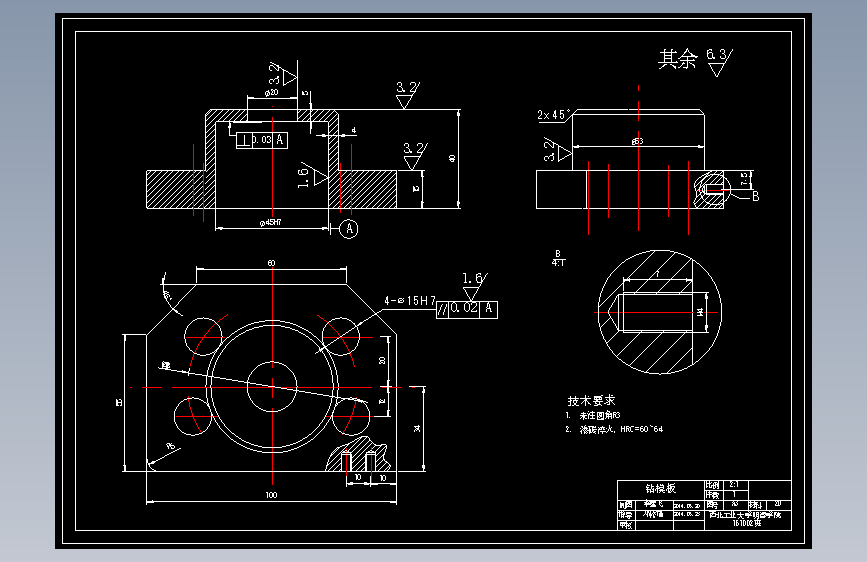Click the "34" dimension right of plan view
Image resolution: width=867 pixels, height=562 pixels.
[x=417, y=428]
